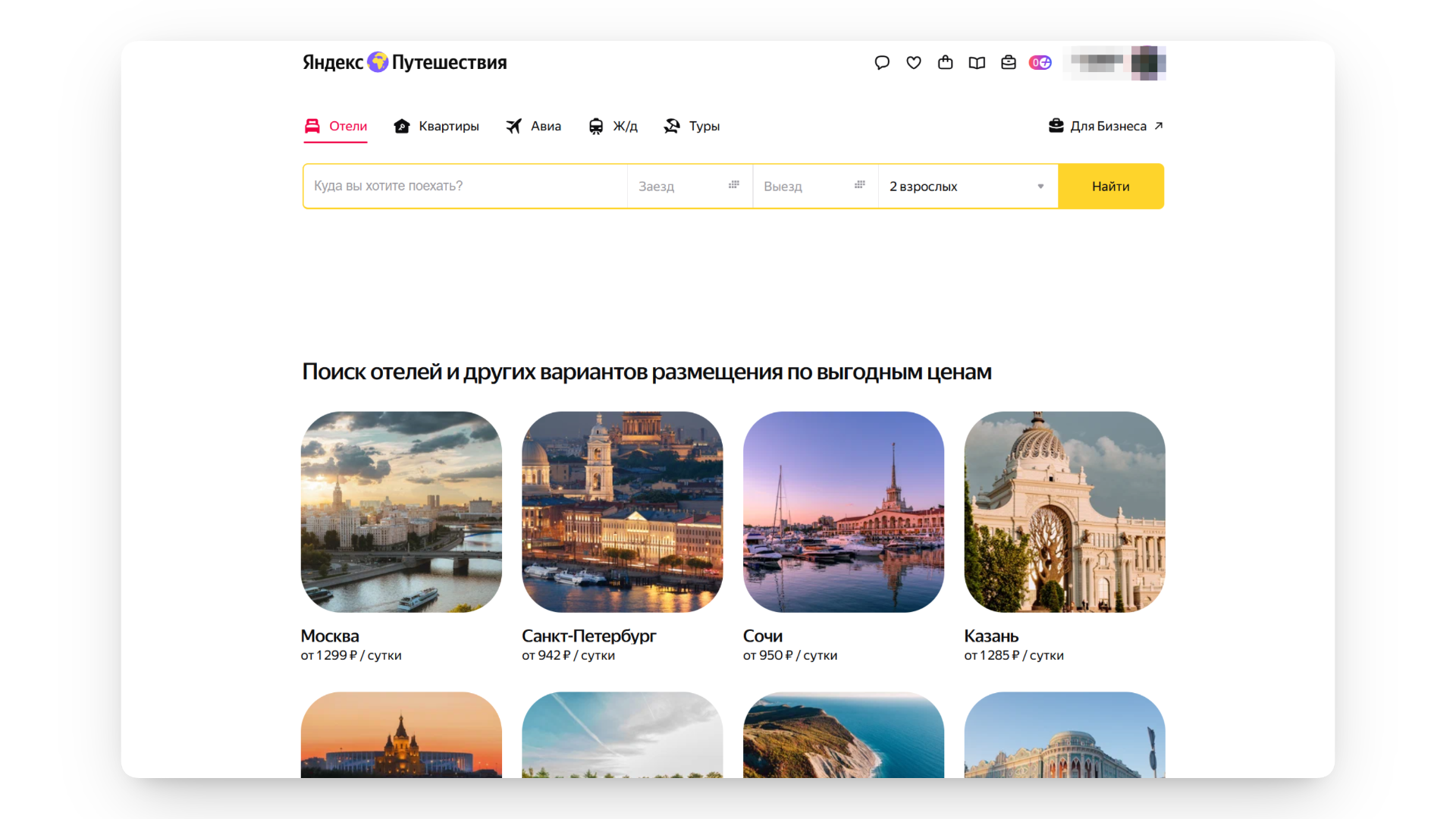Switch to the Туры tab

pyautogui.click(x=692, y=127)
